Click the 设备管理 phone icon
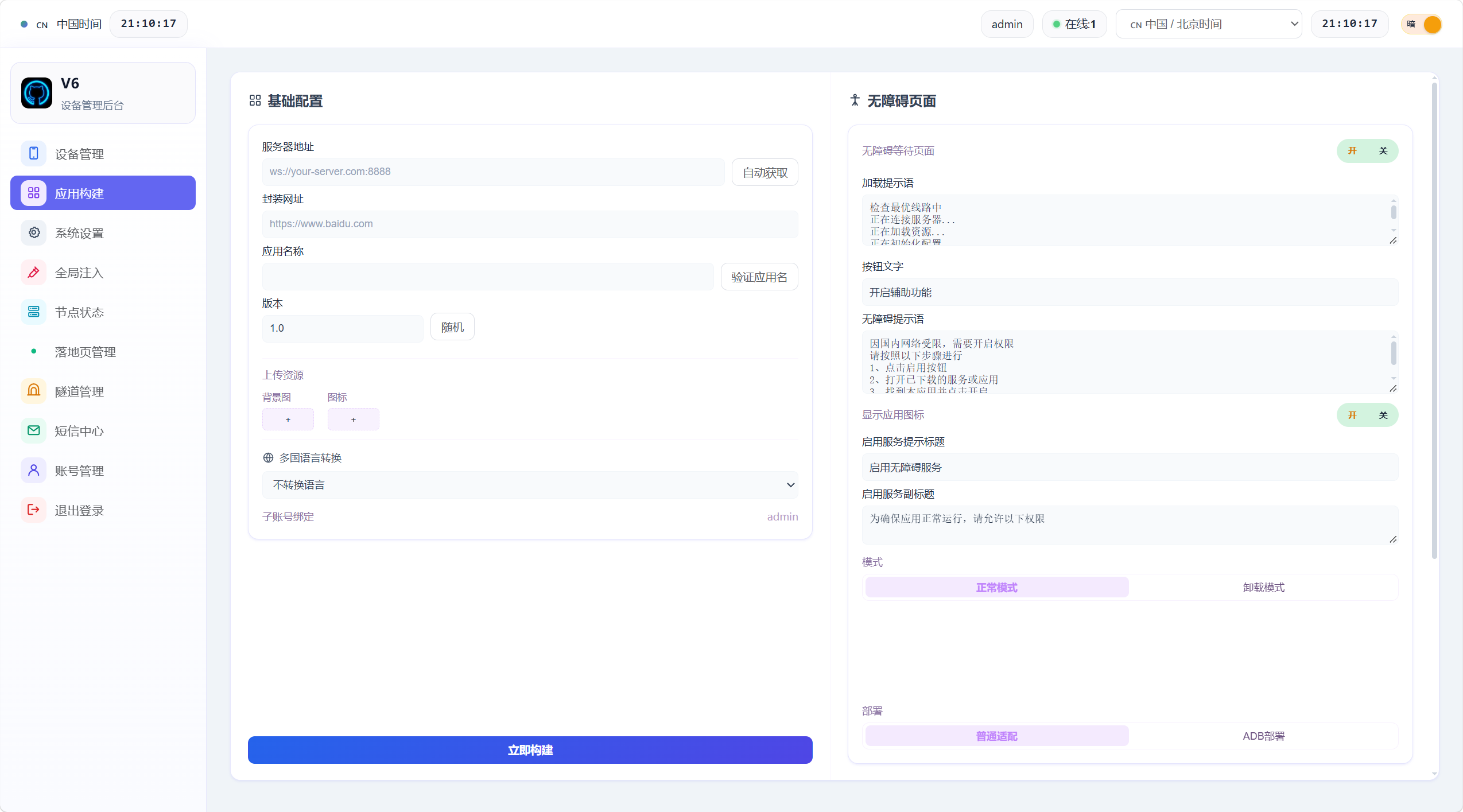Image resolution: width=1463 pixels, height=812 pixels. click(34, 154)
